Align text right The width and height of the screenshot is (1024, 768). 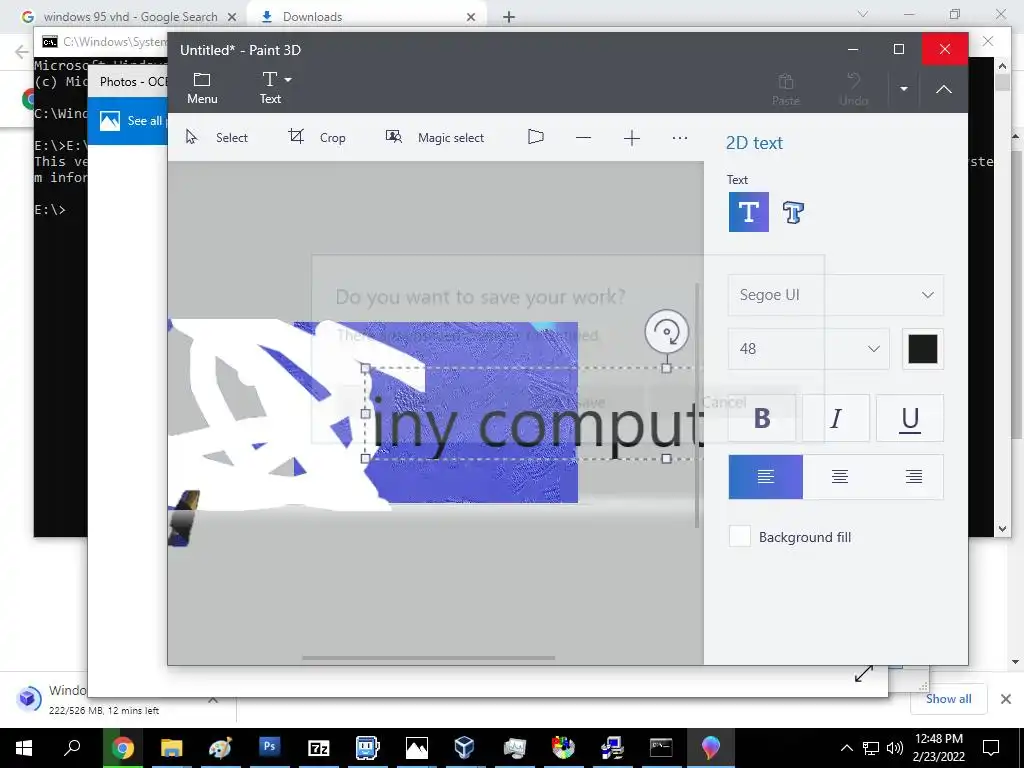tap(914, 477)
